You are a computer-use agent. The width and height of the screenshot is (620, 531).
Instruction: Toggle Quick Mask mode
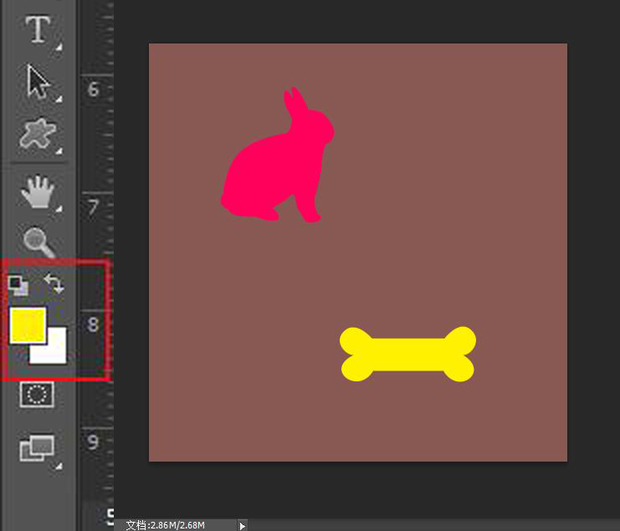[x=37, y=394]
